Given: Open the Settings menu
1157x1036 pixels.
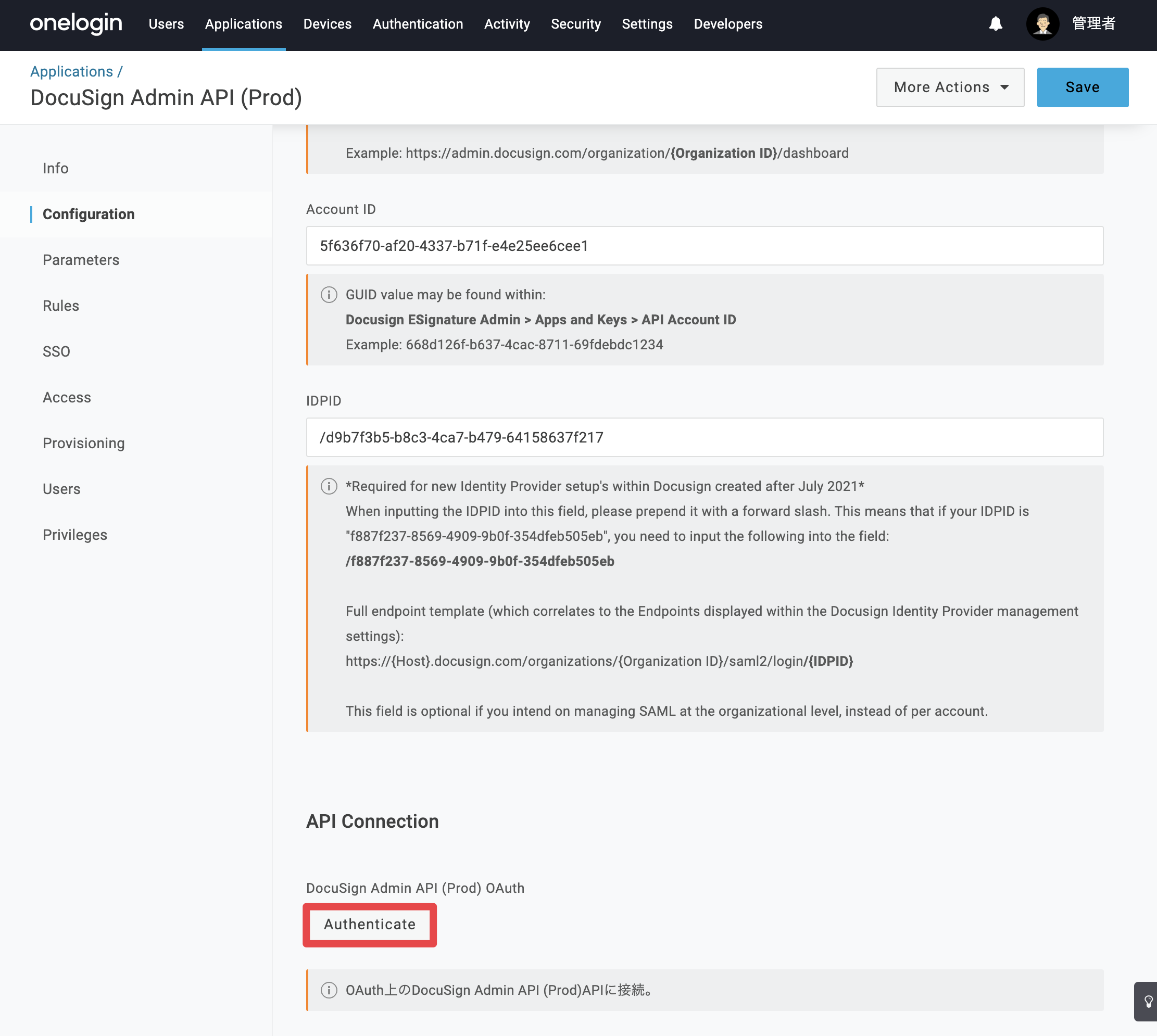Looking at the screenshot, I should coord(647,24).
